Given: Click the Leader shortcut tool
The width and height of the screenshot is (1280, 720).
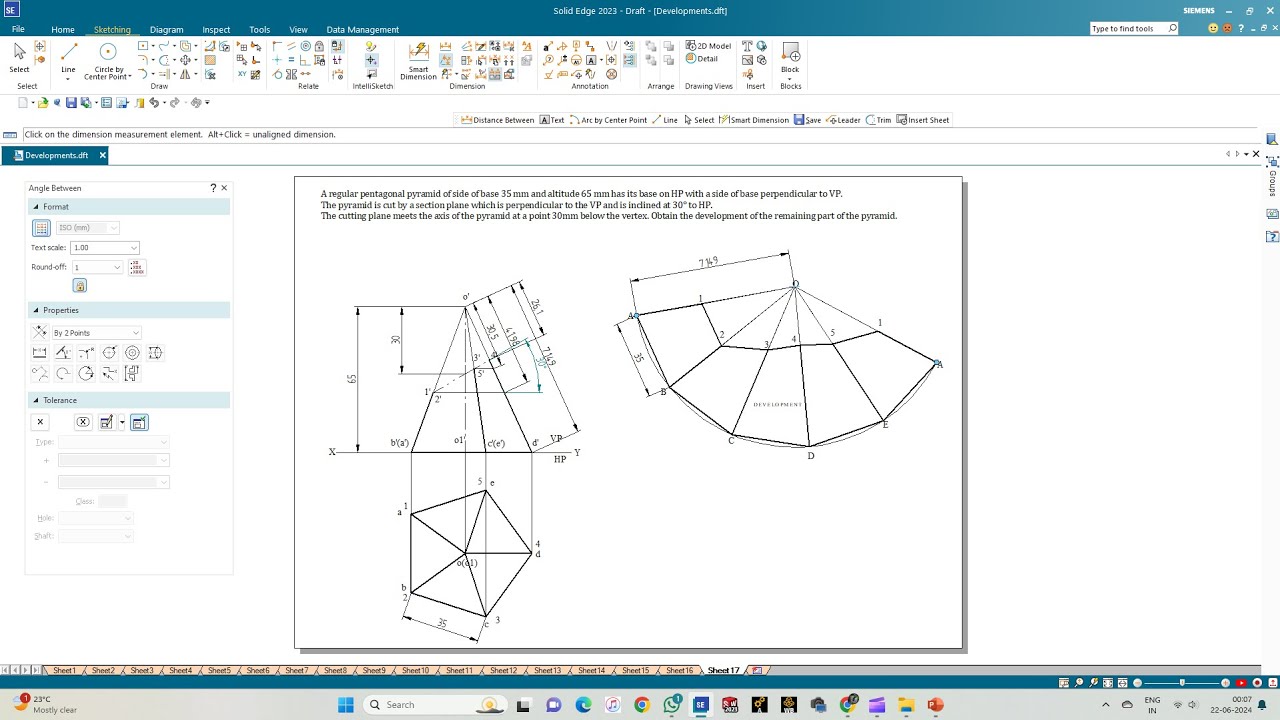Looking at the screenshot, I should [843, 120].
